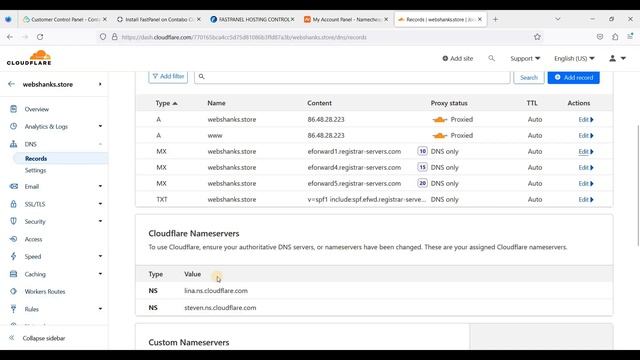The height and width of the screenshot is (360, 640).
Task: Edit the eforward5 MX record
Action: tap(586, 183)
